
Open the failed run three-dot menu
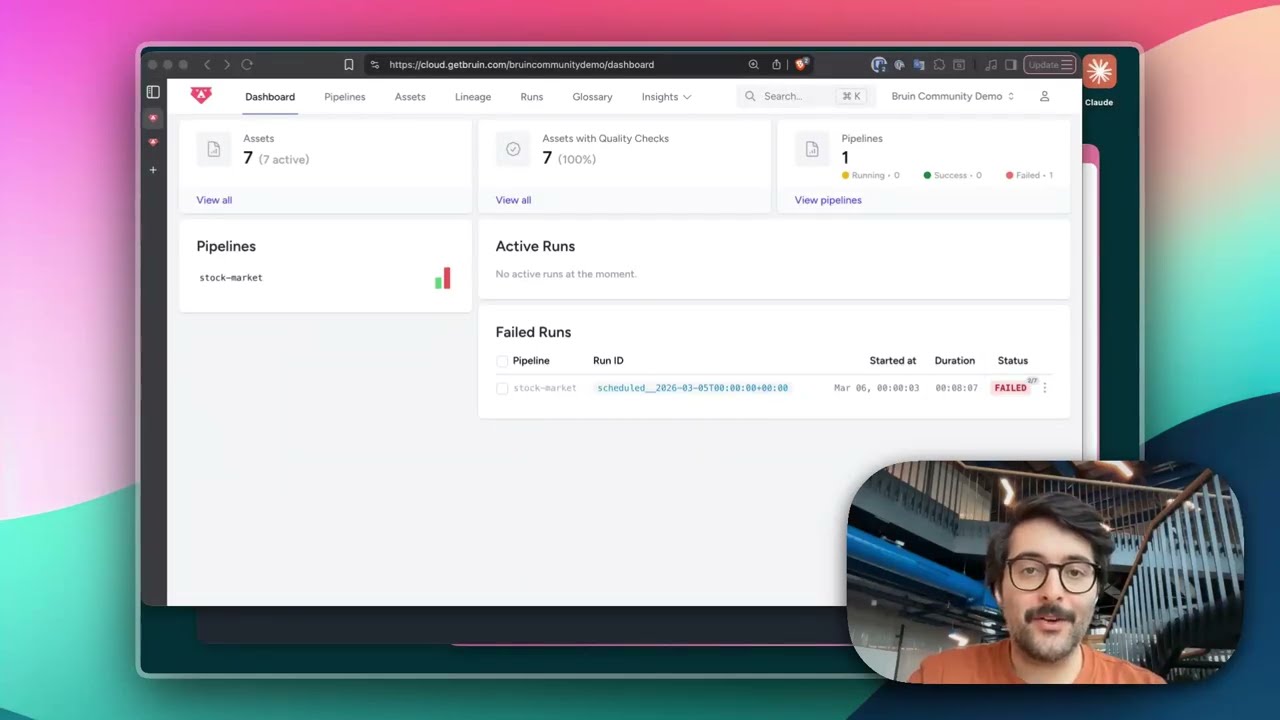[1045, 388]
